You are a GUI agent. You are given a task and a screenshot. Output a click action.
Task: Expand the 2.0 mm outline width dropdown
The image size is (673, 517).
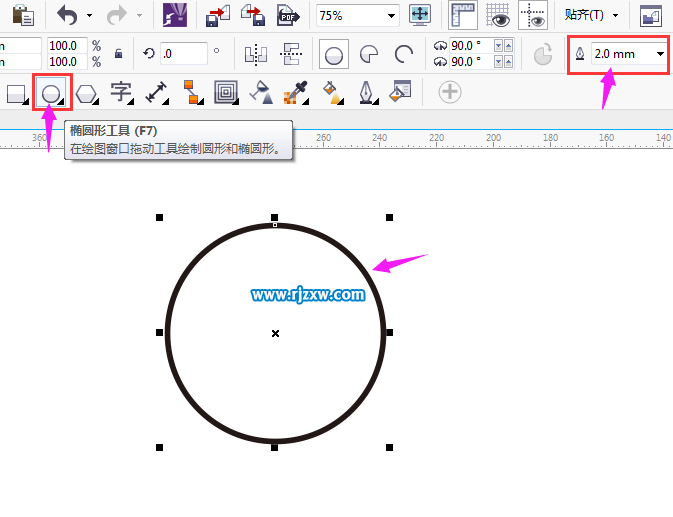tap(660, 53)
